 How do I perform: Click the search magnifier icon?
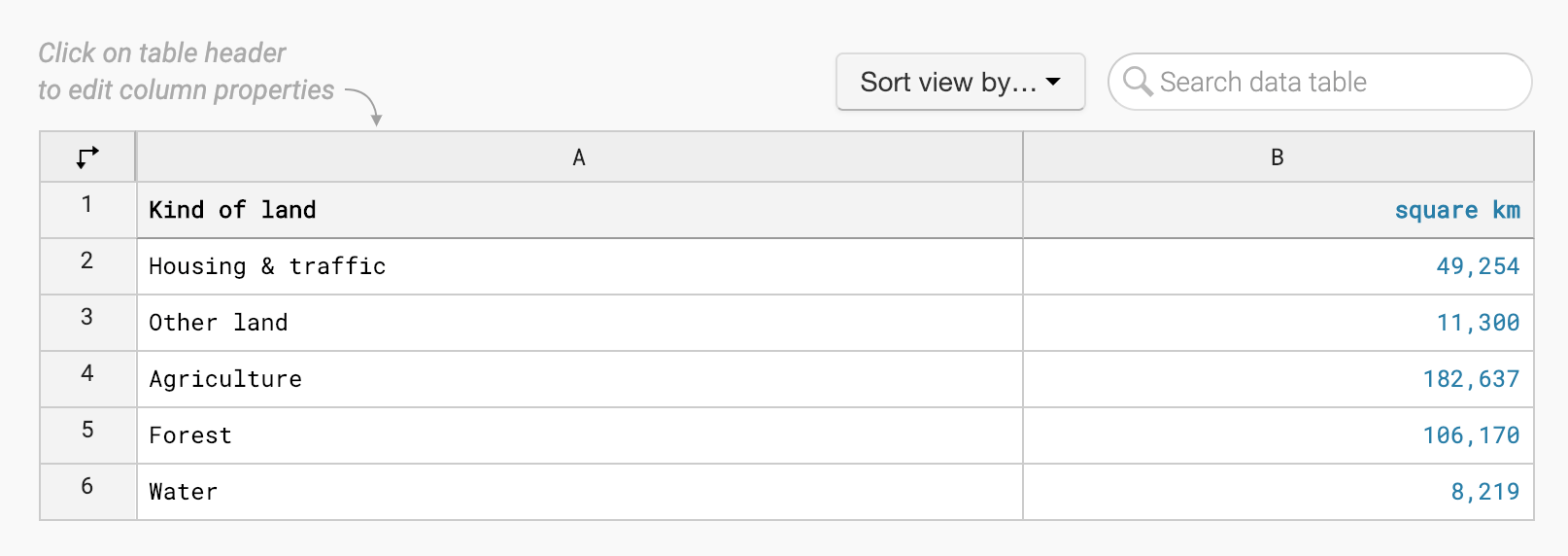pyautogui.click(x=1137, y=82)
